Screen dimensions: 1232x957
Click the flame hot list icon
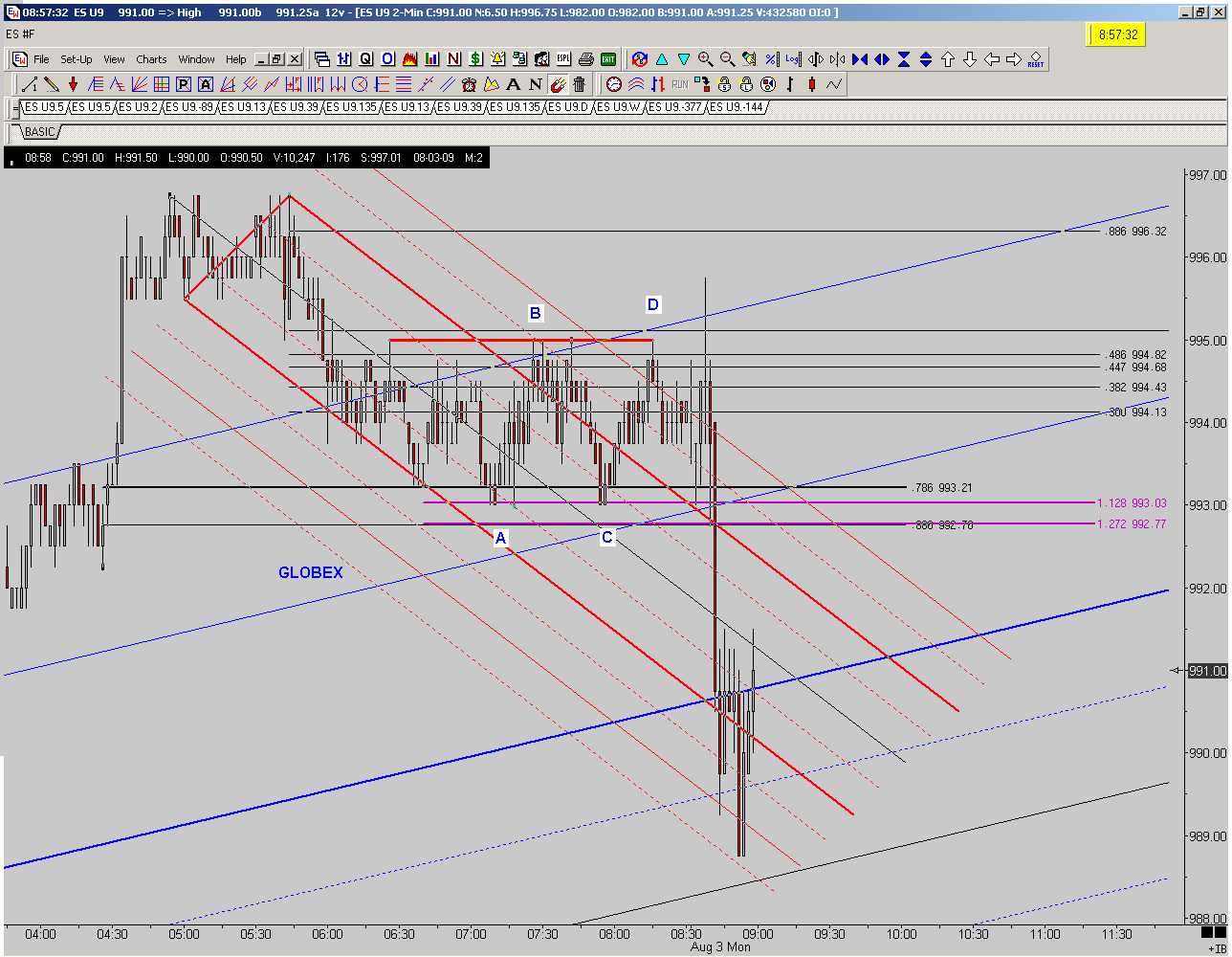pyautogui.click(x=409, y=58)
